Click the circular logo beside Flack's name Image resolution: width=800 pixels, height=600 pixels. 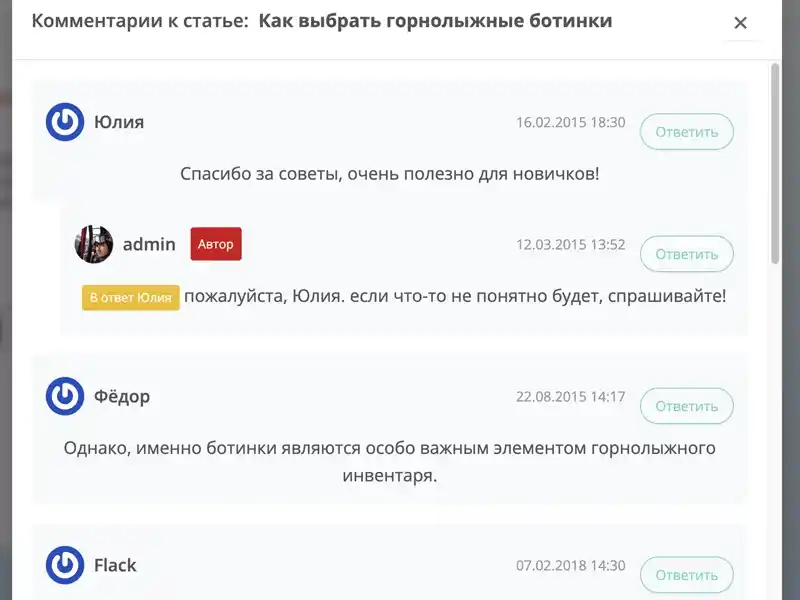pos(63,564)
